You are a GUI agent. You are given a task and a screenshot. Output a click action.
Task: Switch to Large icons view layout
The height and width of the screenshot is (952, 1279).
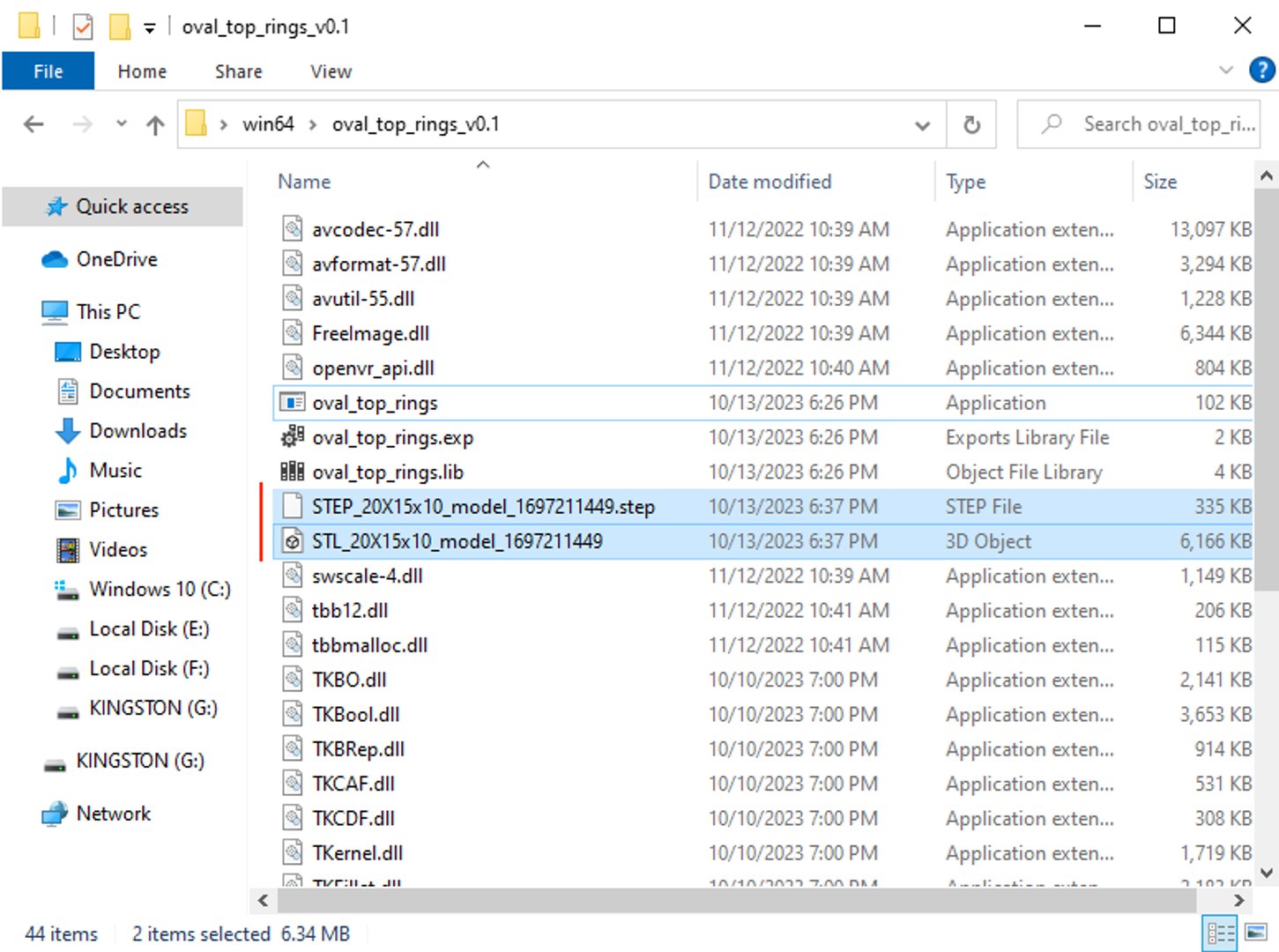pyautogui.click(x=1255, y=933)
